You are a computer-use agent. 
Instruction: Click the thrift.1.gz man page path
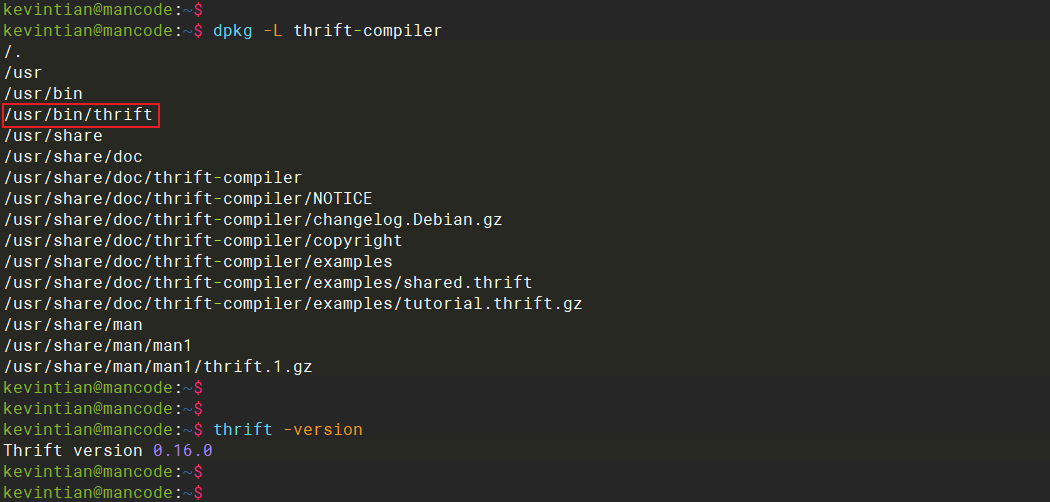[158, 366]
